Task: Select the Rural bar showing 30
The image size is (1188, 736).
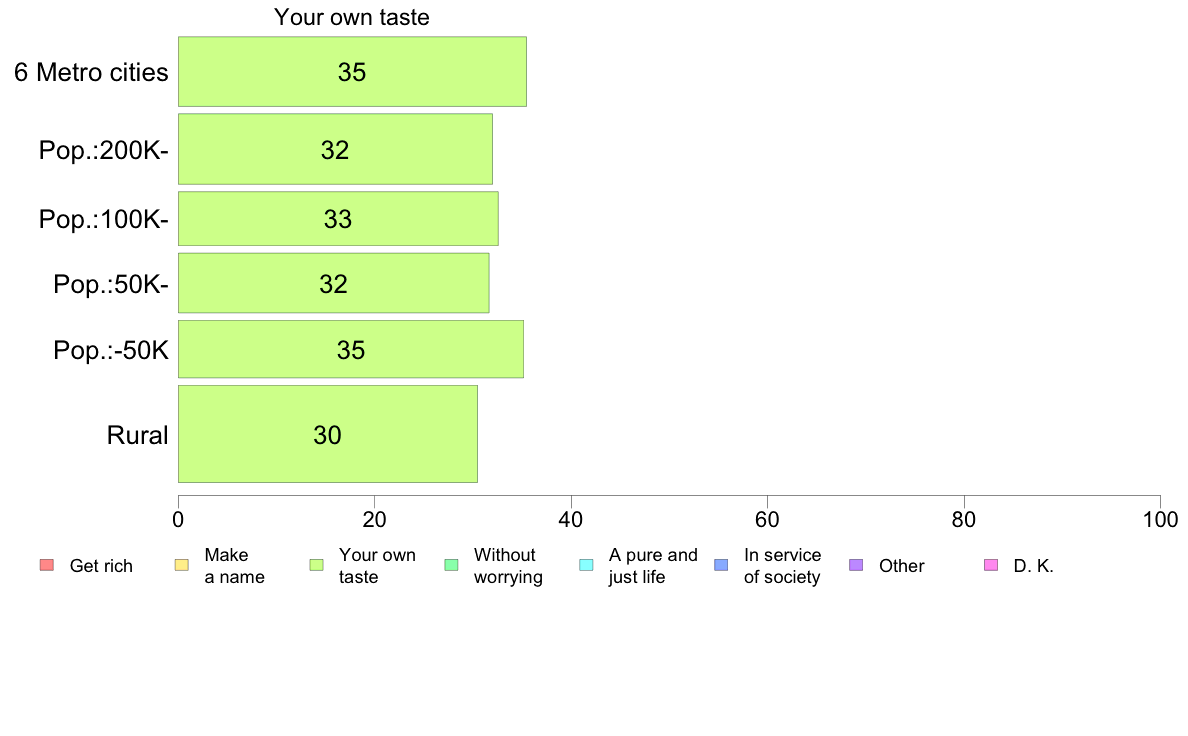Action: (328, 434)
